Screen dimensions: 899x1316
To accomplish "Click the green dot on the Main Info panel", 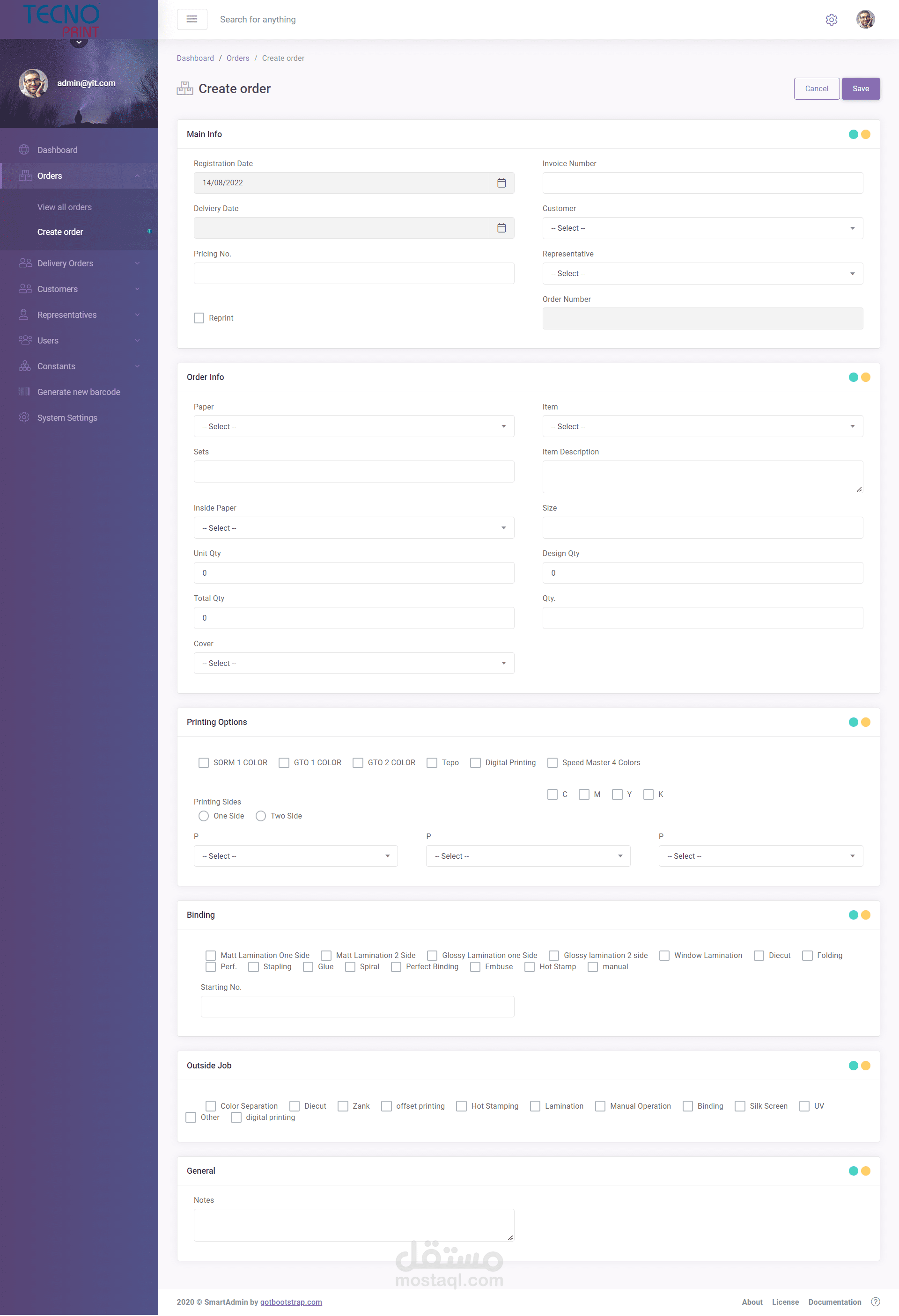I will pyautogui.click(x=853, y=135).
